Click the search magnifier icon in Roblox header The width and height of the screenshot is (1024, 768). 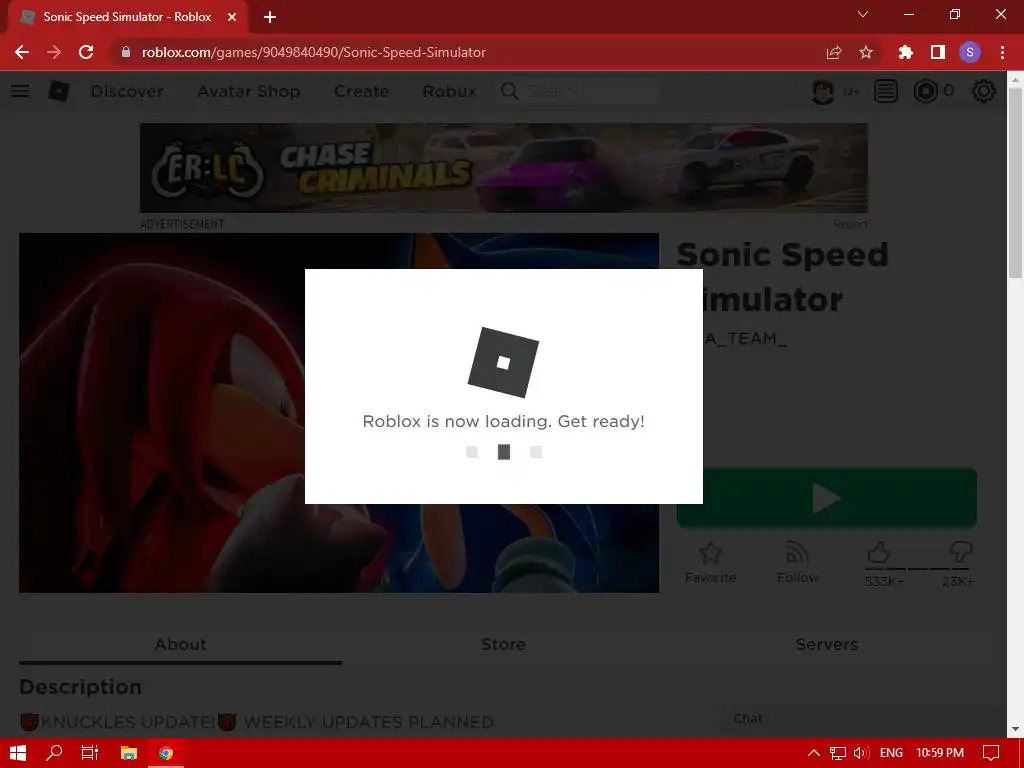pos(509,91)
